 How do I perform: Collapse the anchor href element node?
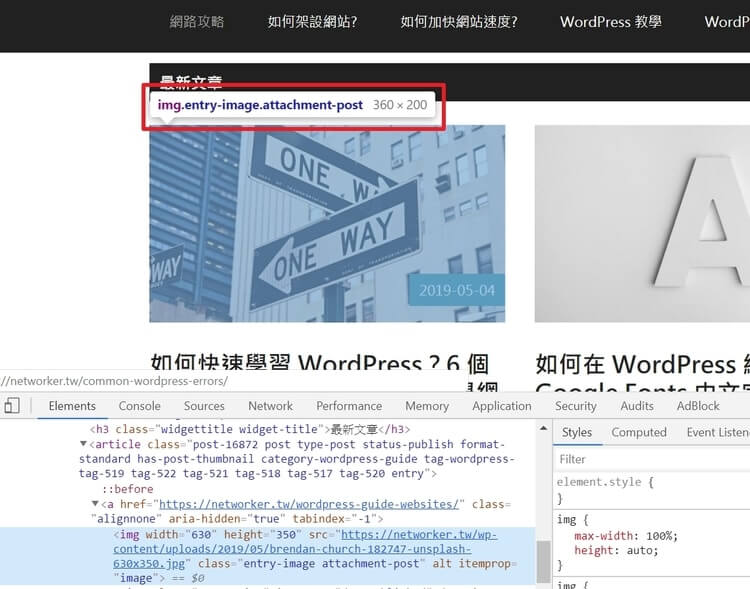click(95, 504)
